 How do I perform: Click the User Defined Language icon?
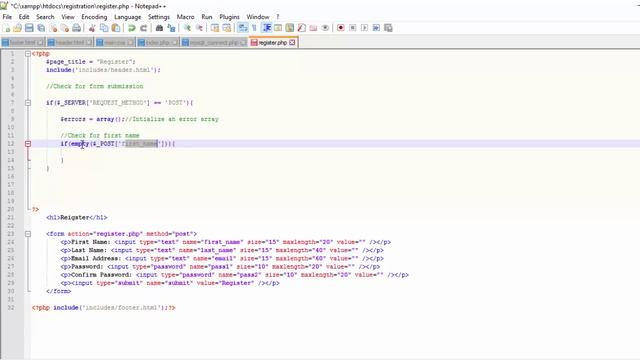tap(278, 28)
